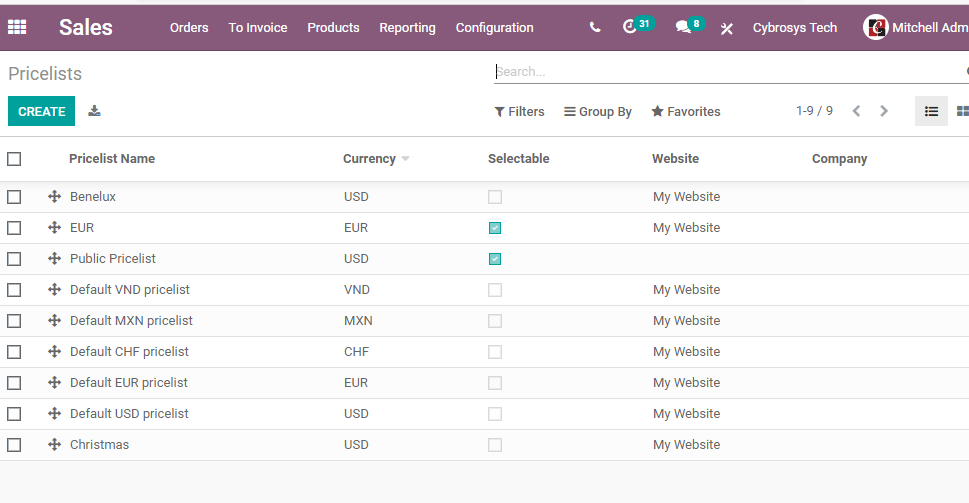Image resolution: width=969 pixels, height=503 pixels.
Task: Tick the row checkbox for EUR pricelist
Action: 14,227
